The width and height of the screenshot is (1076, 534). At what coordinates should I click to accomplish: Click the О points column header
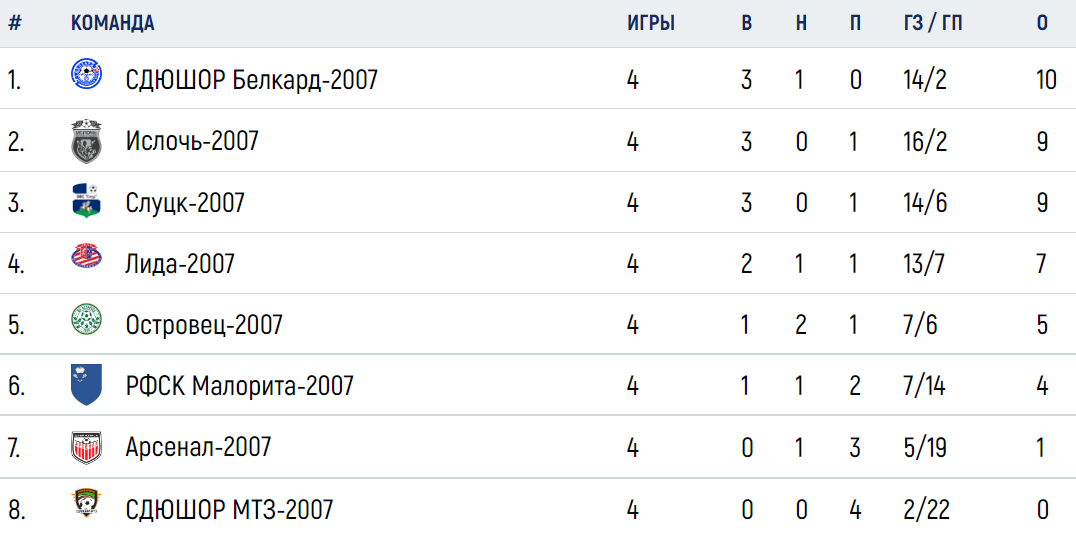1042,23
